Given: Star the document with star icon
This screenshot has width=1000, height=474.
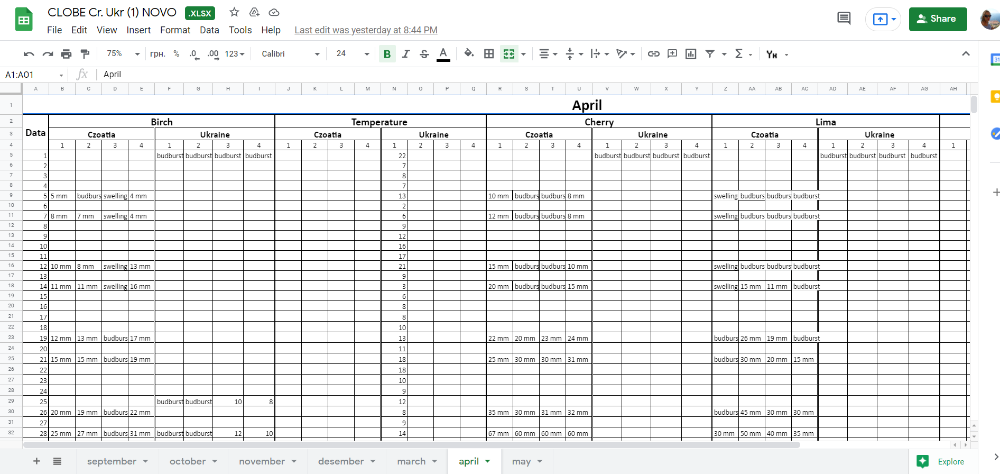Looking at the screenshot, I should tap(234, 12).
